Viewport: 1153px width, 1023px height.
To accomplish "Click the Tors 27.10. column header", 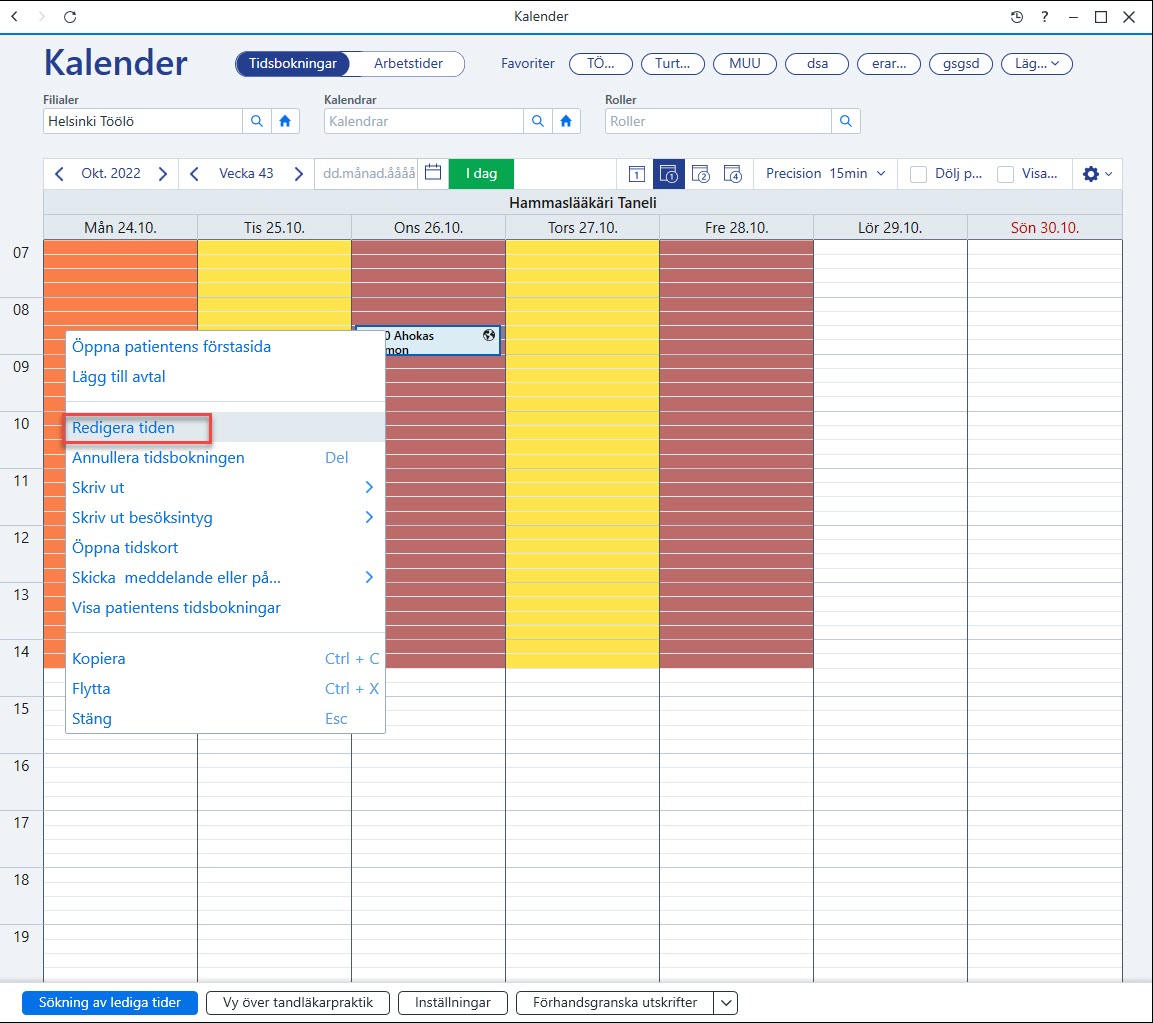I will [x=582, y=227].
